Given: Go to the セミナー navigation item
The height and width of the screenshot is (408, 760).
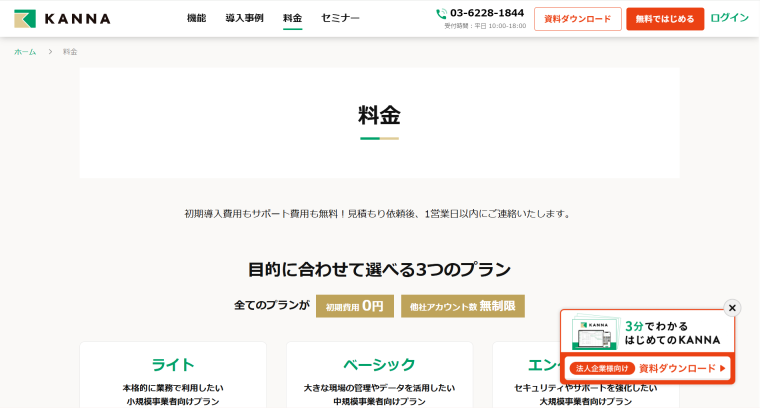Looking at the screenshot, I should click(x=340, y=19).
